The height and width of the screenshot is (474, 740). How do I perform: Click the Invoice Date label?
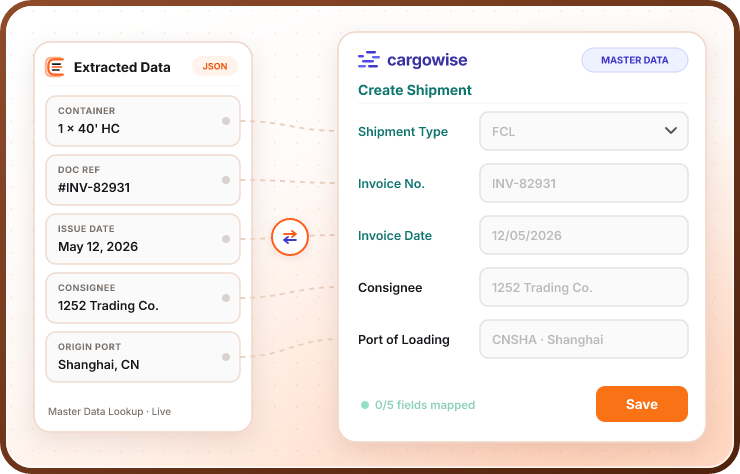[395, 236]
